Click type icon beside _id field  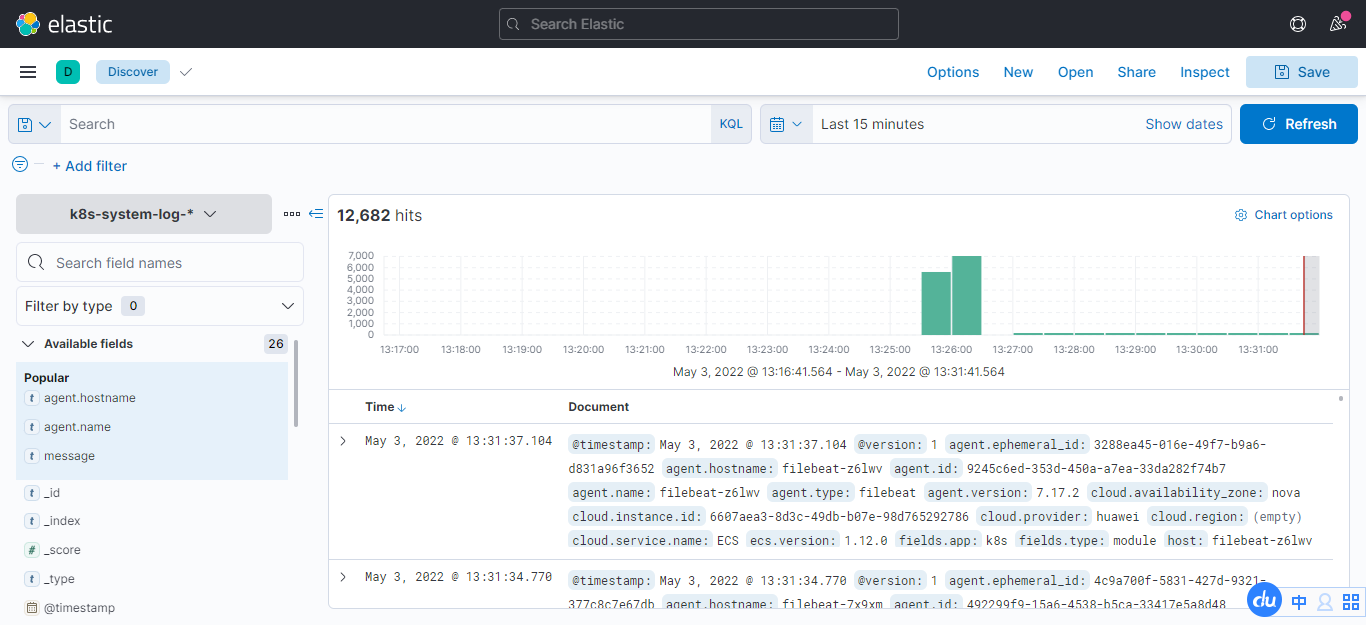(x=31, y=493)
